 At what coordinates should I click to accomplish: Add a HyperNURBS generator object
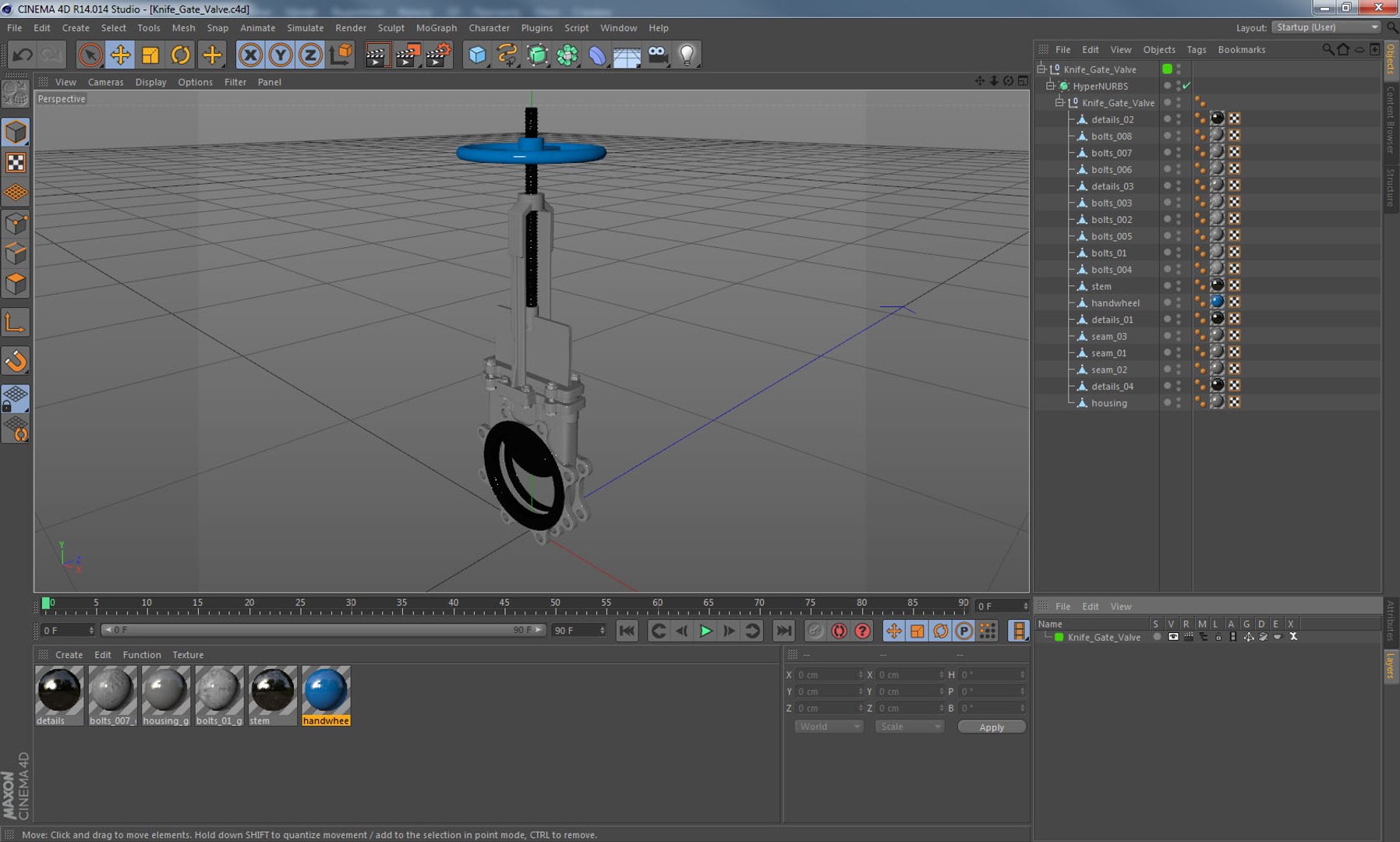pyautogui.click(x=538, y=55)
